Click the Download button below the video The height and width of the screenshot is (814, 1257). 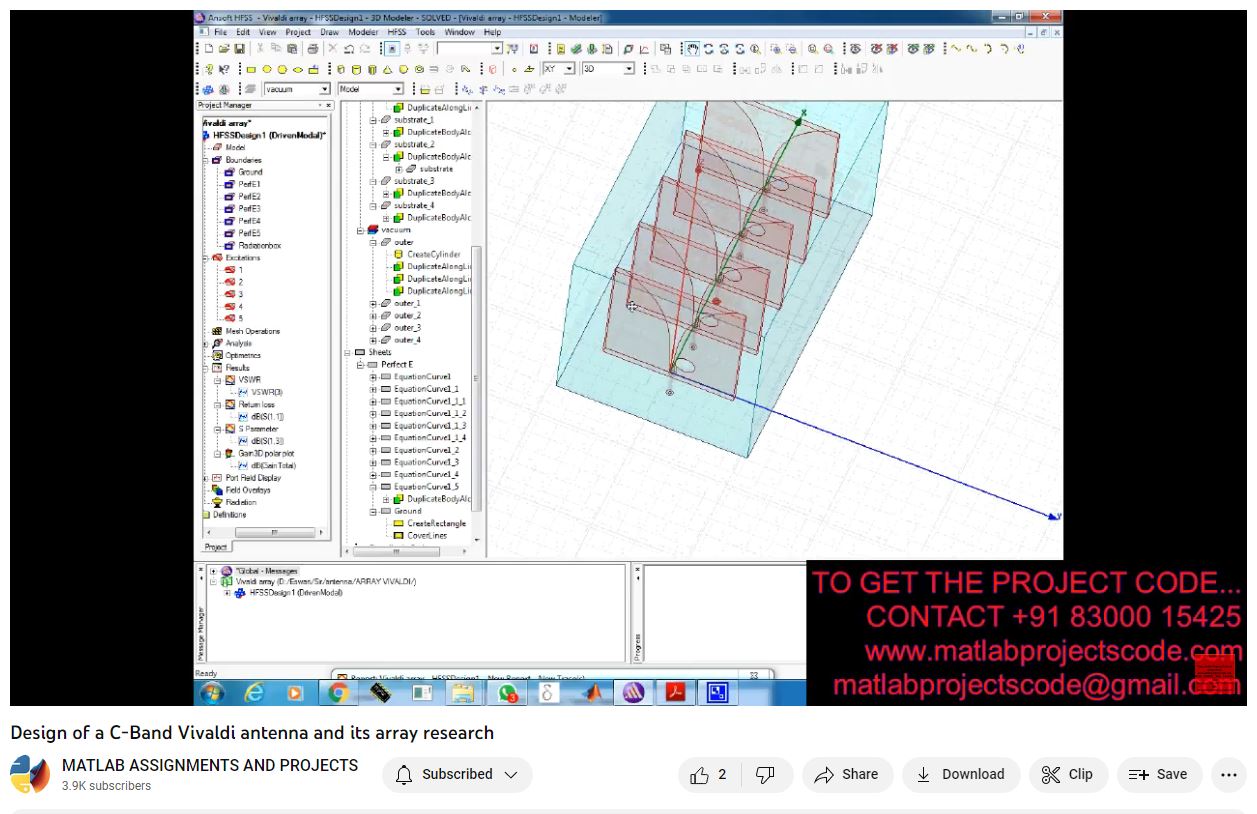[x=960, y=775]
